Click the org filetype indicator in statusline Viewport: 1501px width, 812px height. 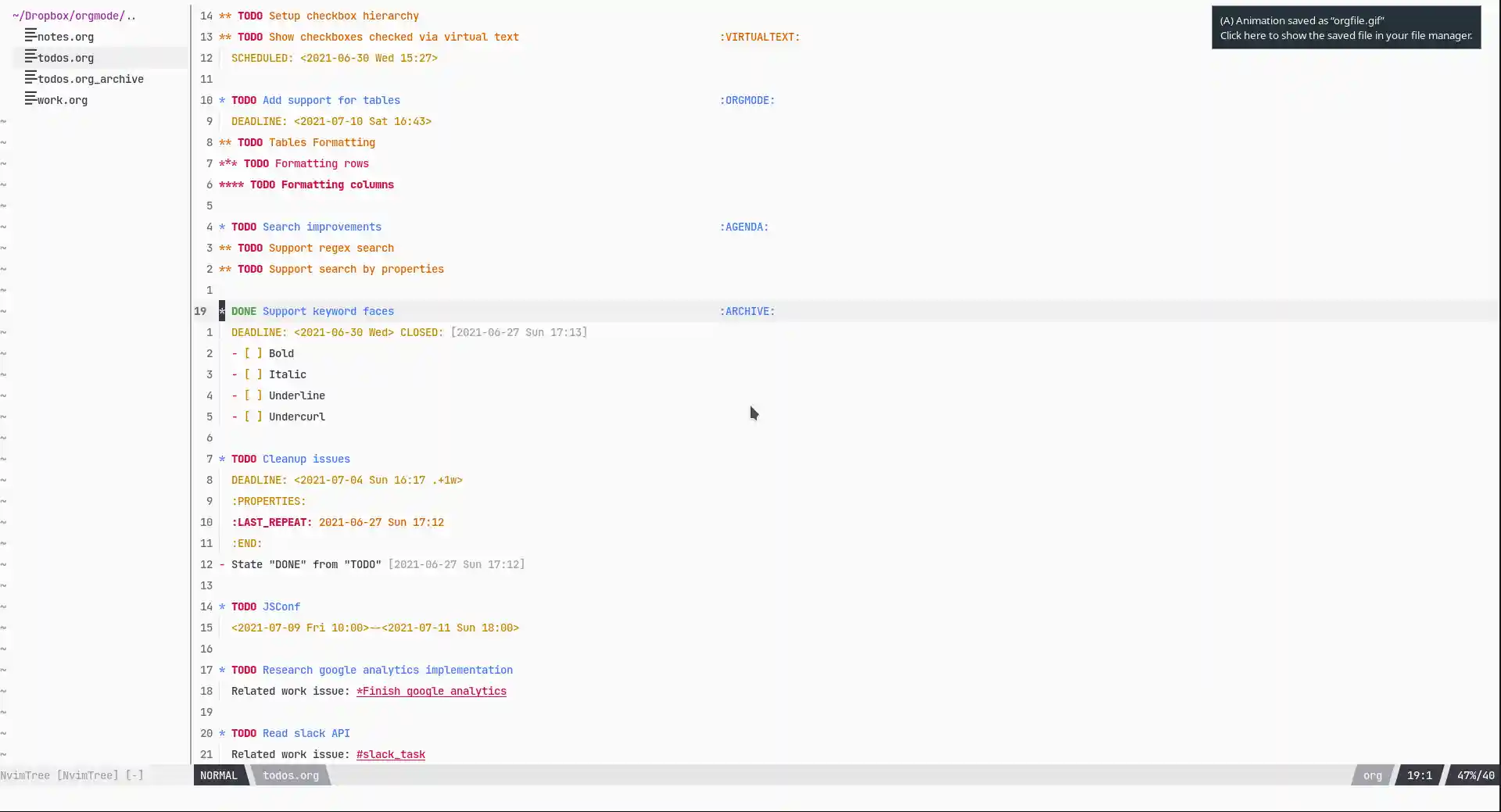[1370, 775]
